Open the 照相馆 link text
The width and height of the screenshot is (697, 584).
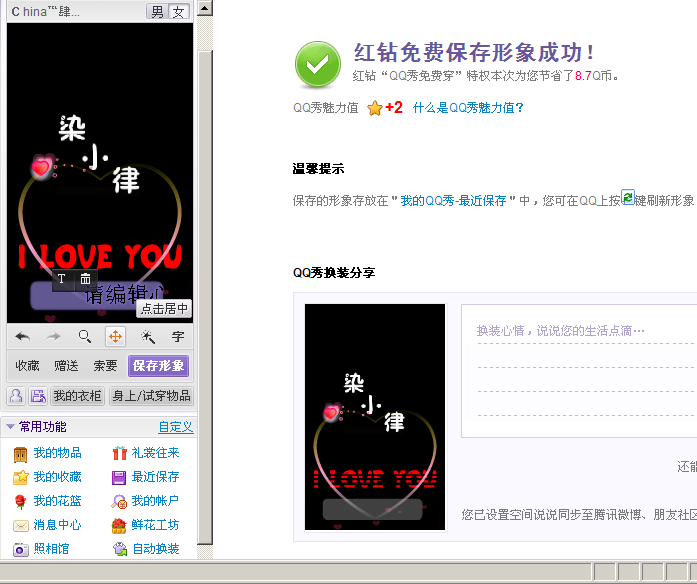point(51,549)
